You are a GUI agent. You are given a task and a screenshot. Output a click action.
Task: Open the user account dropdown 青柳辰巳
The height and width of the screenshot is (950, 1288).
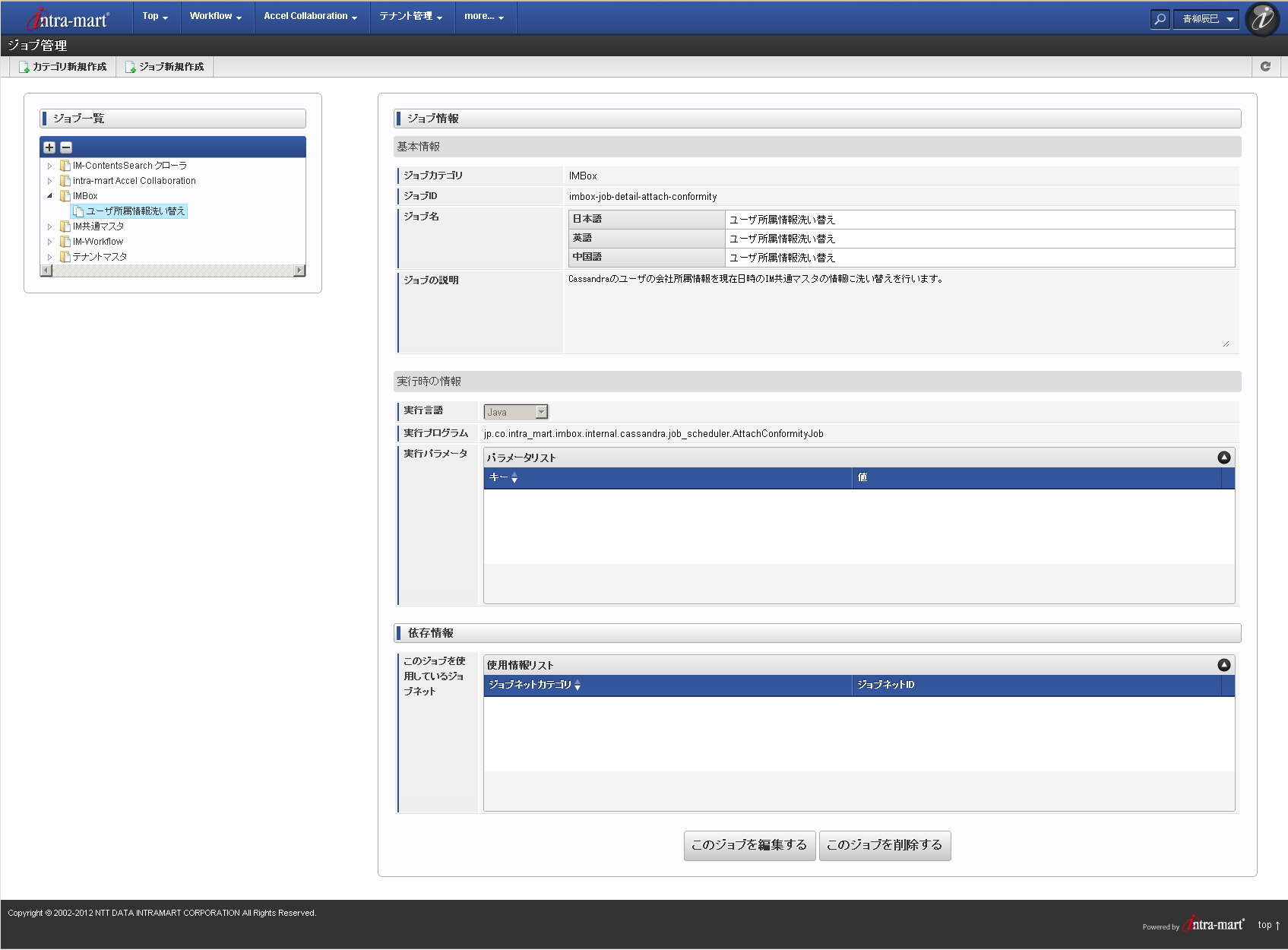coord(1207,19)
